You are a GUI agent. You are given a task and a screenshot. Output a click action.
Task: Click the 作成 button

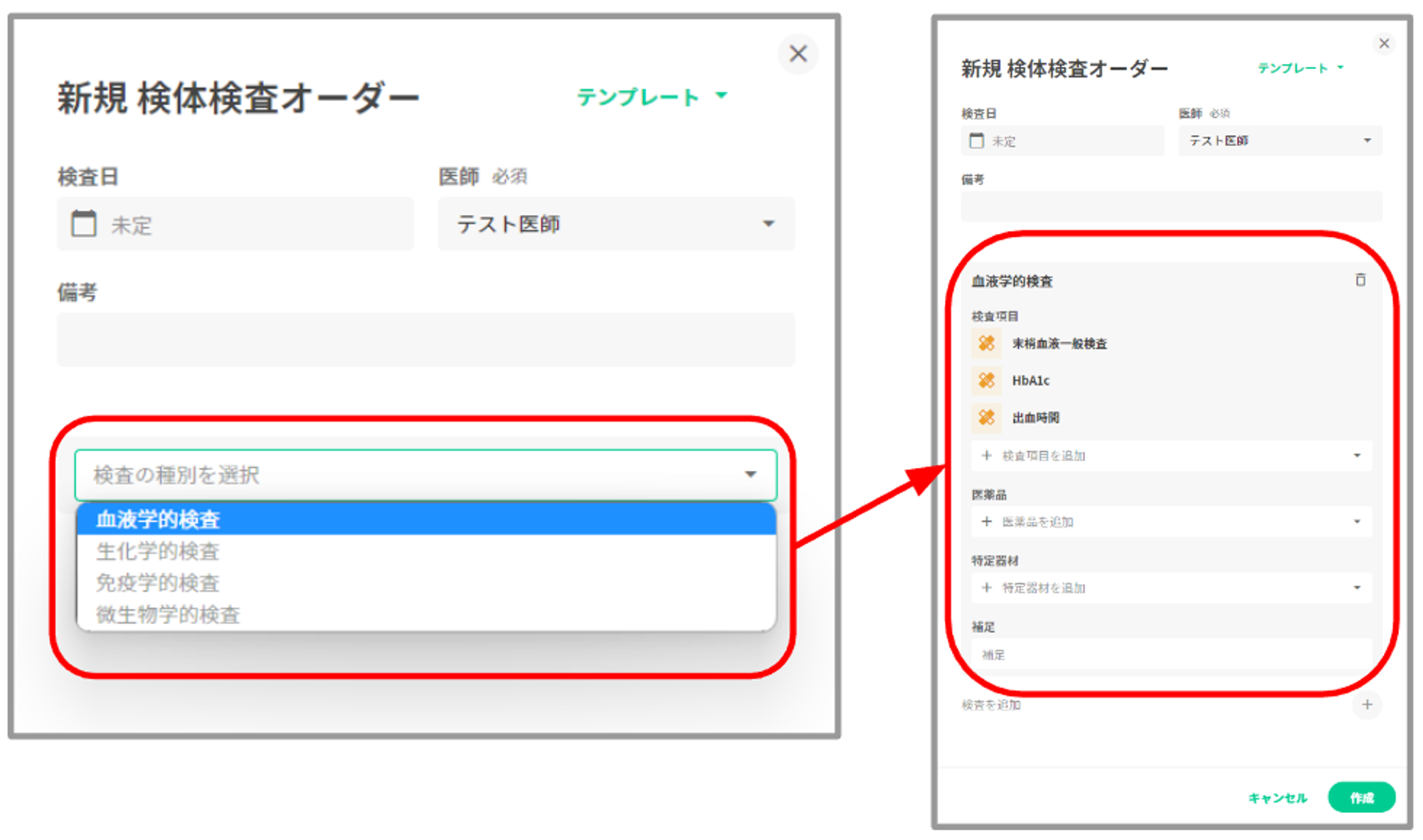(1361, 797)
